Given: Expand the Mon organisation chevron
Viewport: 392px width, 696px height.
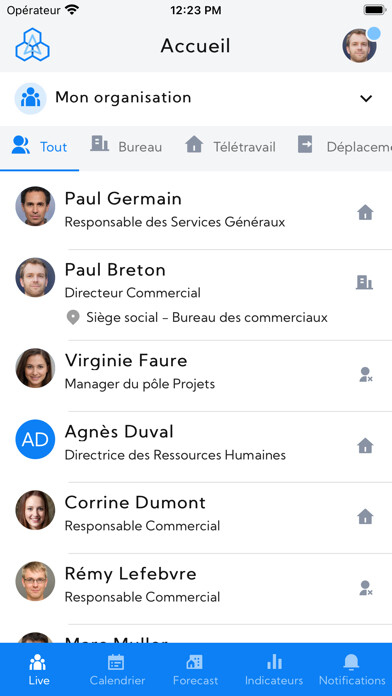Looking at the screenshot, I should point(366,99).
